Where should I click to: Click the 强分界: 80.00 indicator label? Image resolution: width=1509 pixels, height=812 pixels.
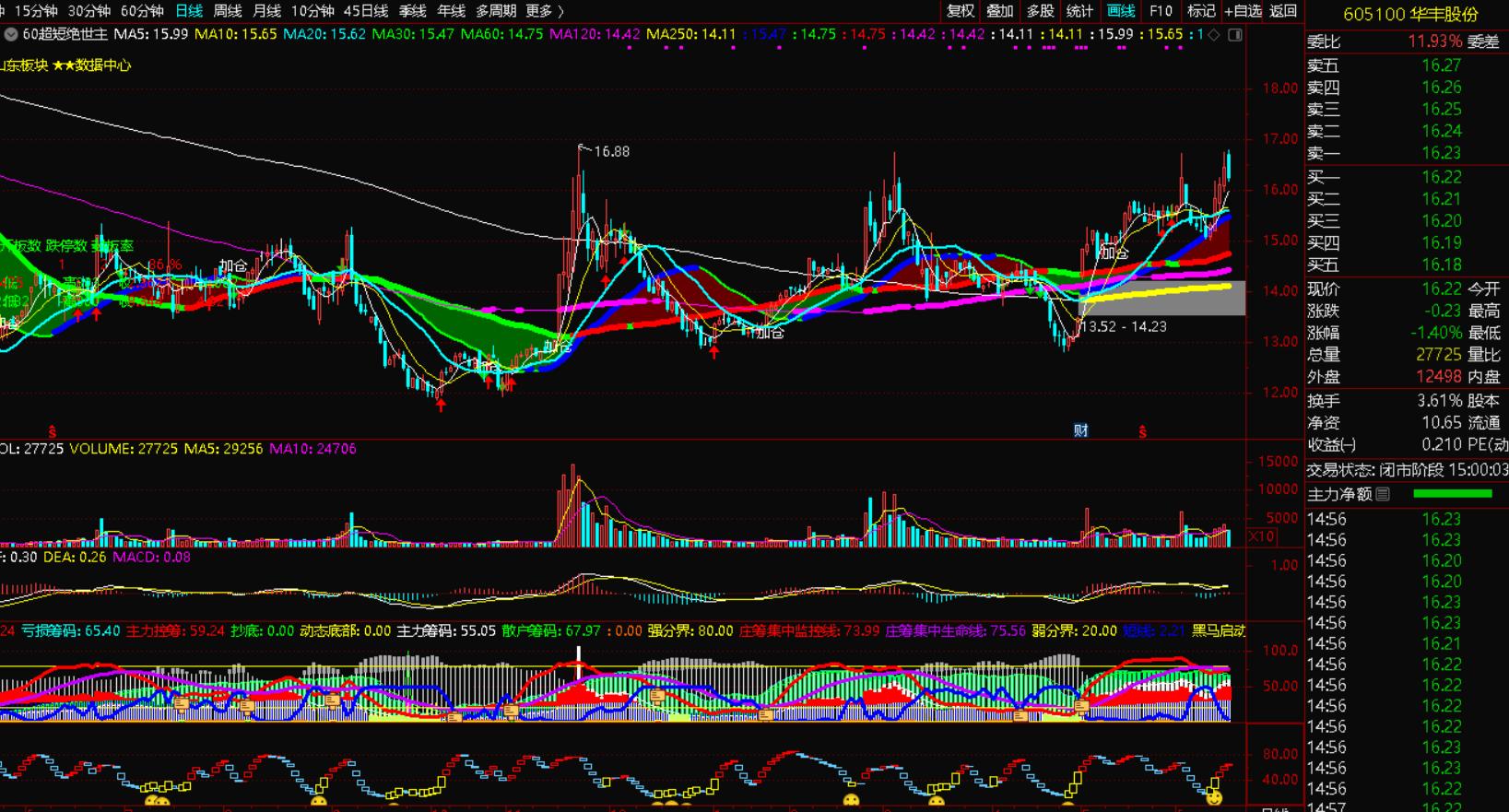click(x=690, y=631)
